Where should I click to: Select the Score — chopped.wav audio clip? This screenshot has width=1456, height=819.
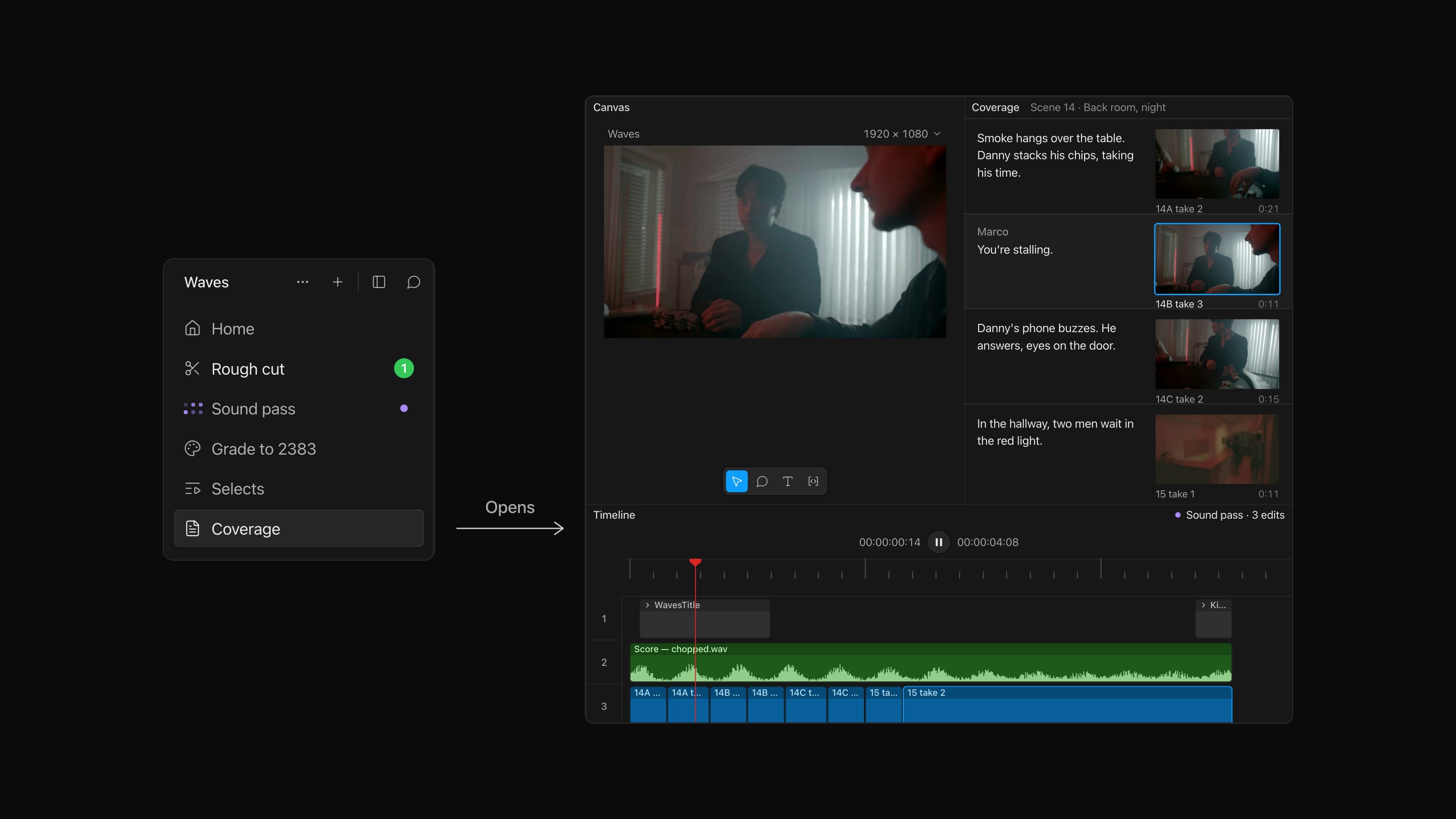pyautogui.click(x=930, y=662)
